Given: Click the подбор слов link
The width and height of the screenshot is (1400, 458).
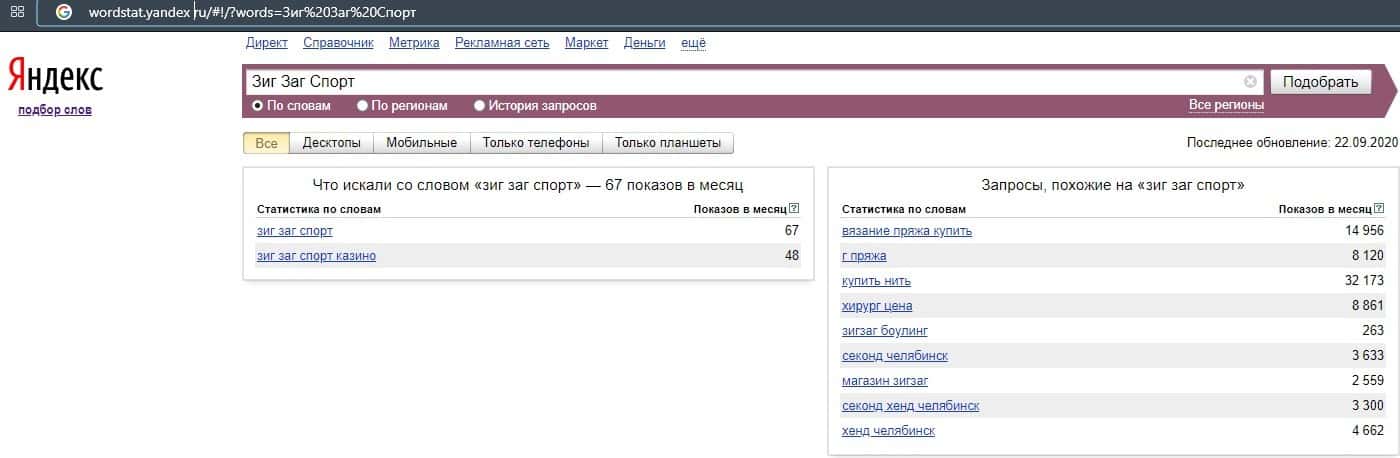Looking at the screenshot, I should [55, 110].
